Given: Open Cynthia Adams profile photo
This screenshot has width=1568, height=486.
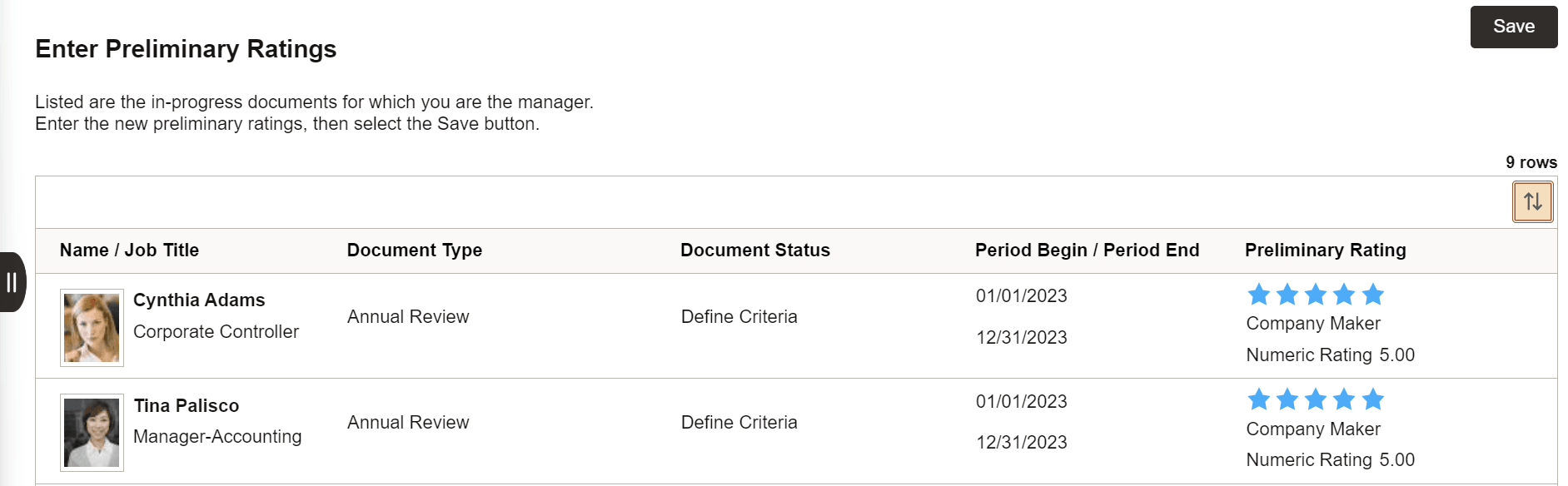Looking at the screenshot, I should click(92, 328).
